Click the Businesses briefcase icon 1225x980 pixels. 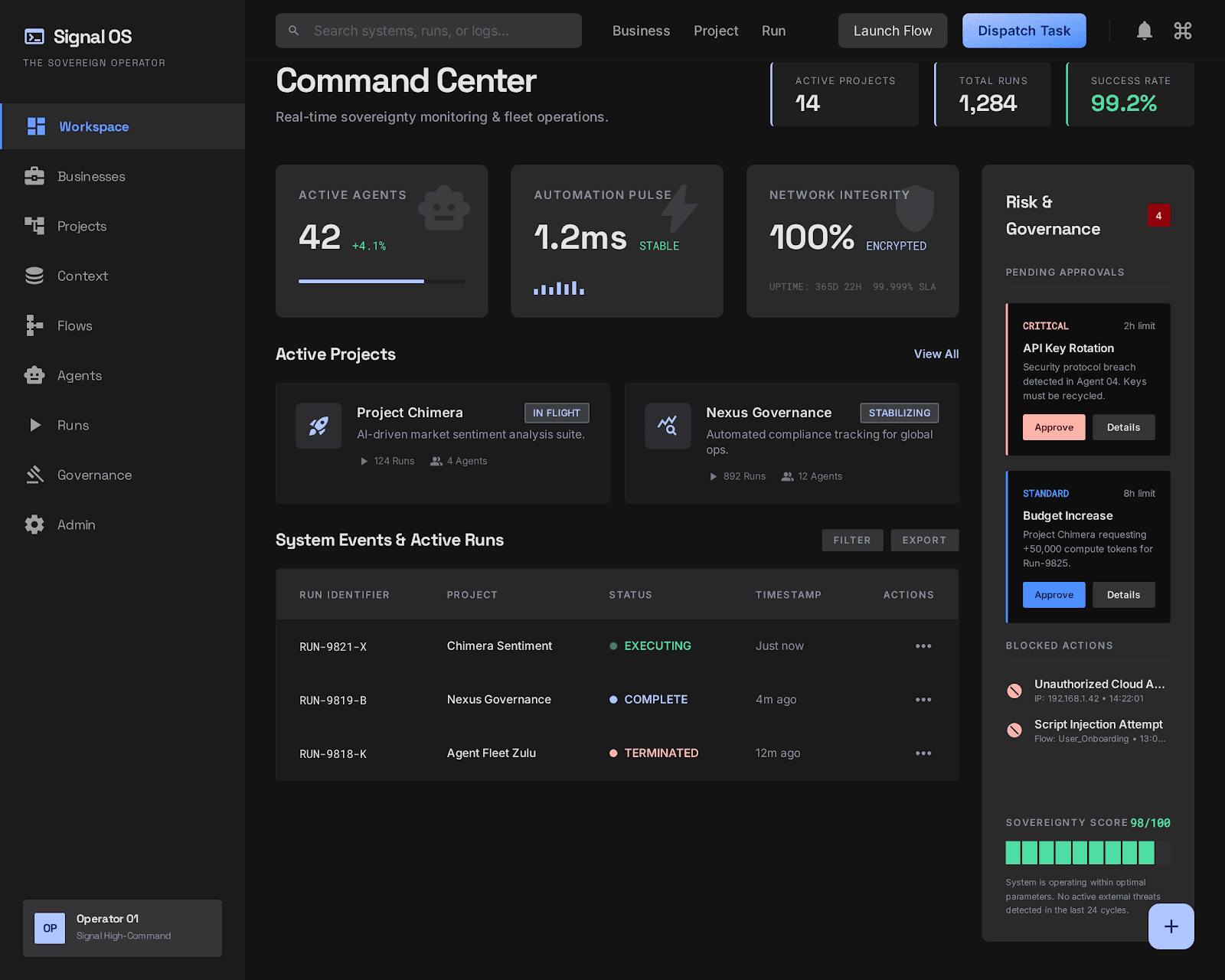pos(34,176)
